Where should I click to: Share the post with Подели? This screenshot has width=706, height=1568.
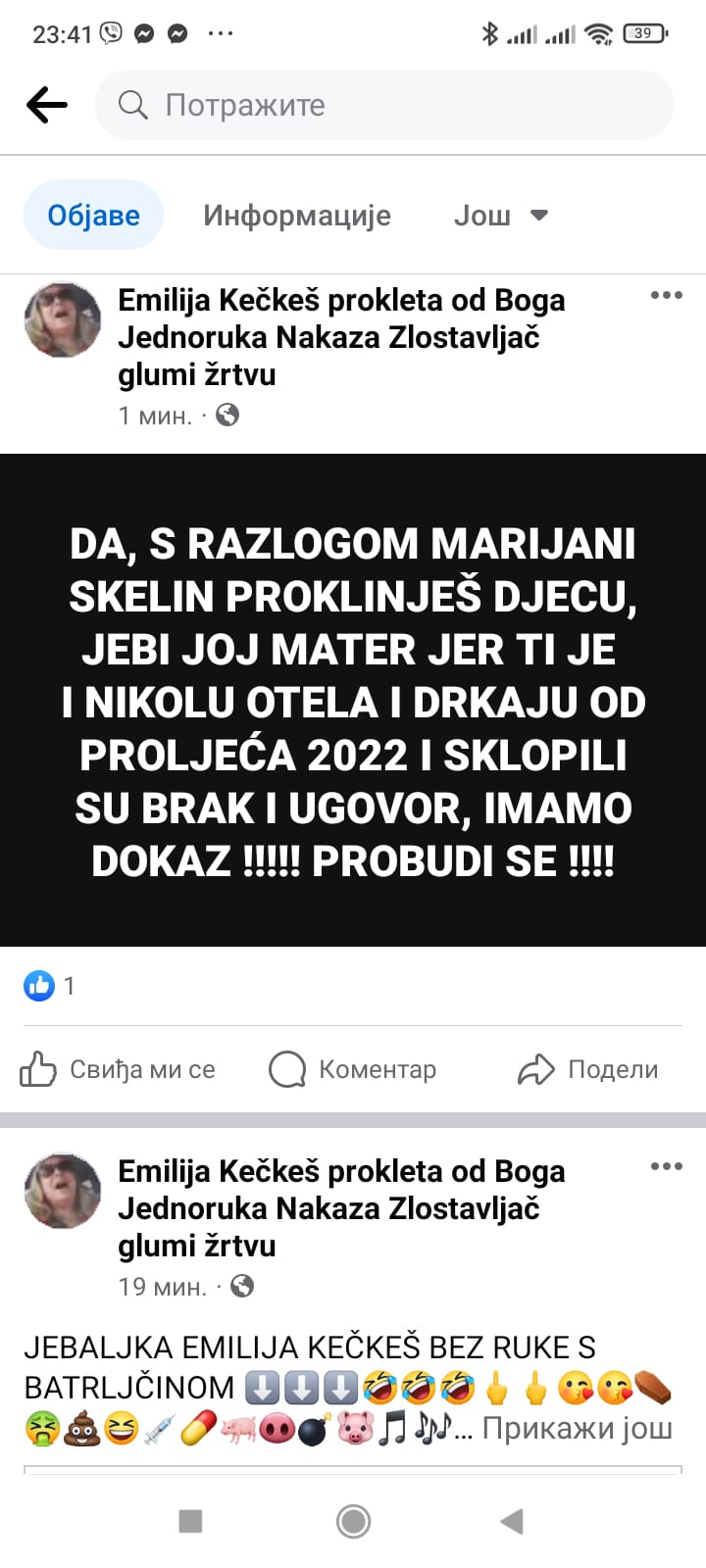pyautogui.click(x=588, y=1069)
